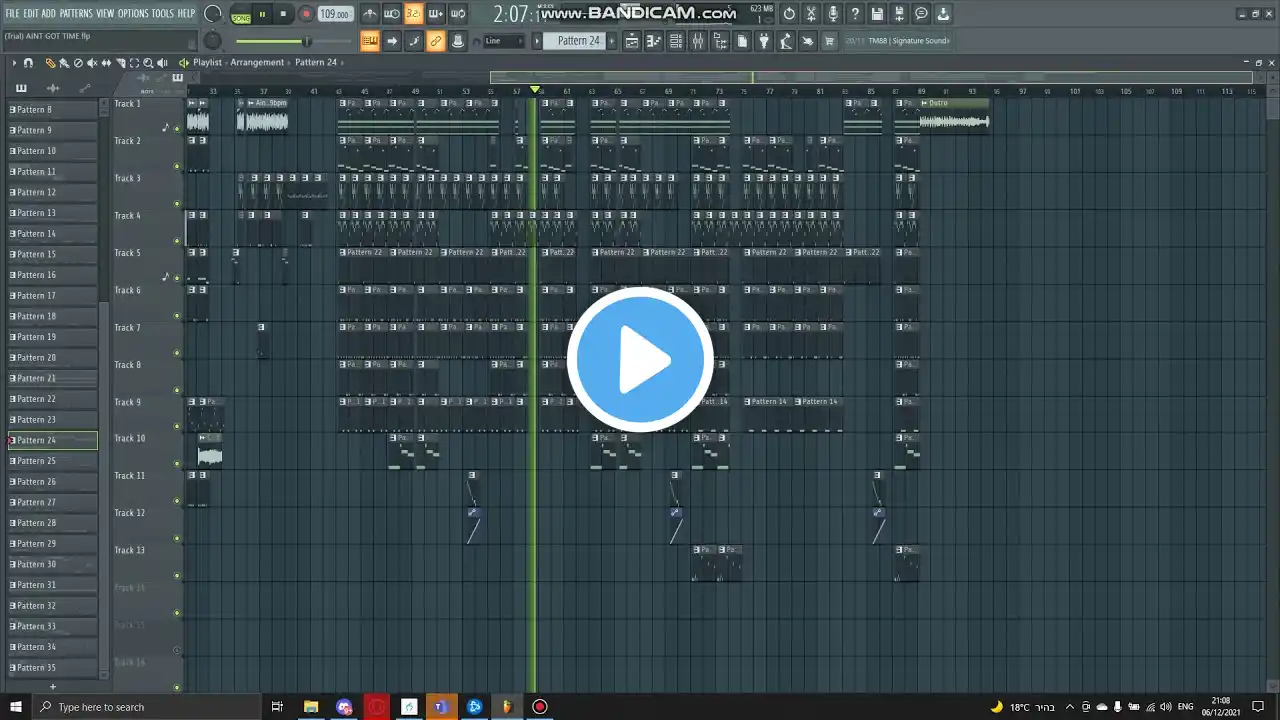Toggle the metronome icon

[369, 14]
